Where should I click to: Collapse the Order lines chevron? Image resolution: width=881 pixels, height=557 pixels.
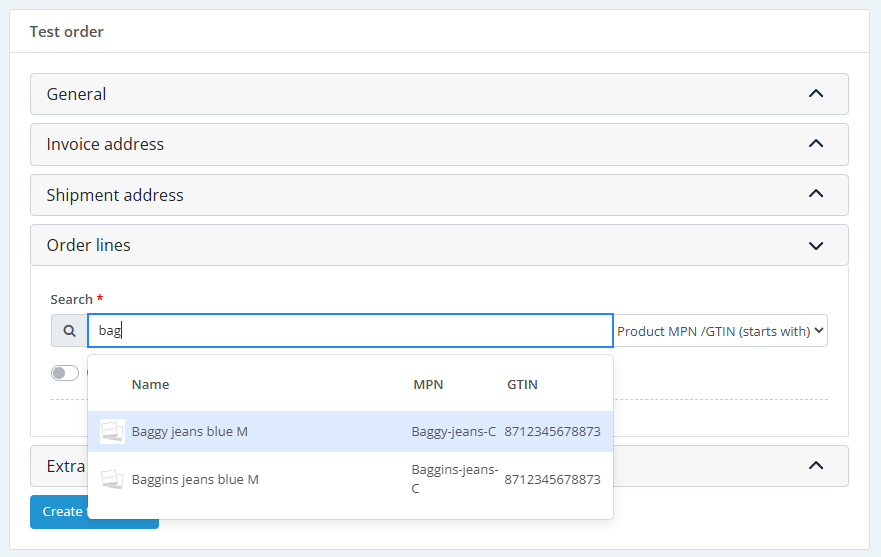click(x=816, y=246)
